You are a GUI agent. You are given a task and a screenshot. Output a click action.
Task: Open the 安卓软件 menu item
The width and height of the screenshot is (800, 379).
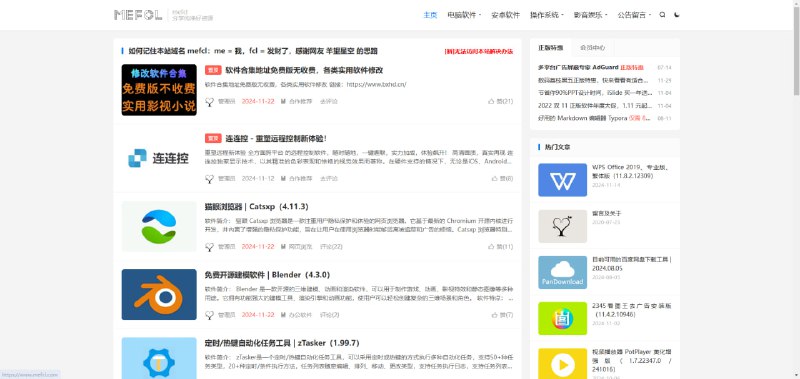click(505, 15)
